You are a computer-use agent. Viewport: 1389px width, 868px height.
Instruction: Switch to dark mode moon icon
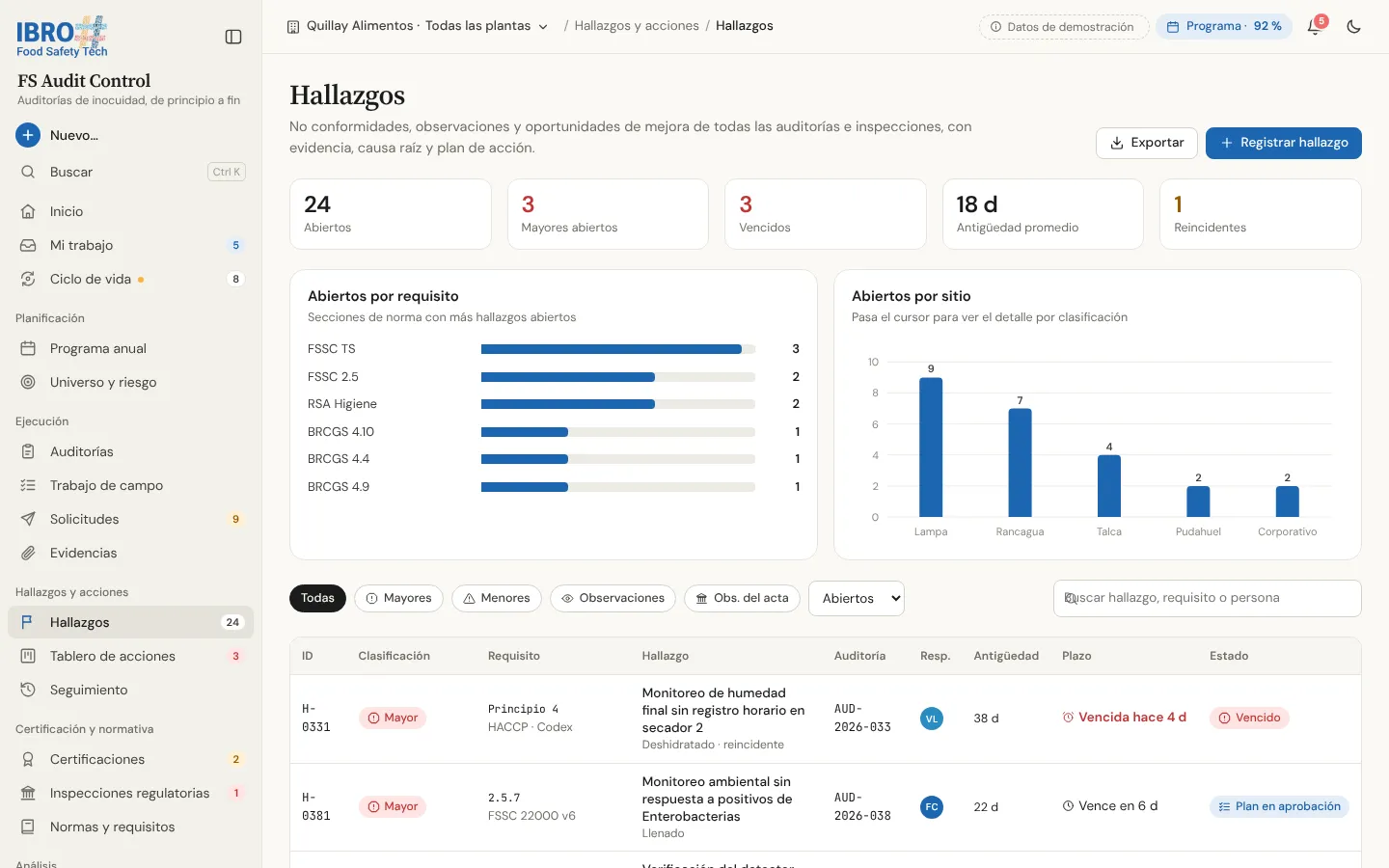[1354, 27]
